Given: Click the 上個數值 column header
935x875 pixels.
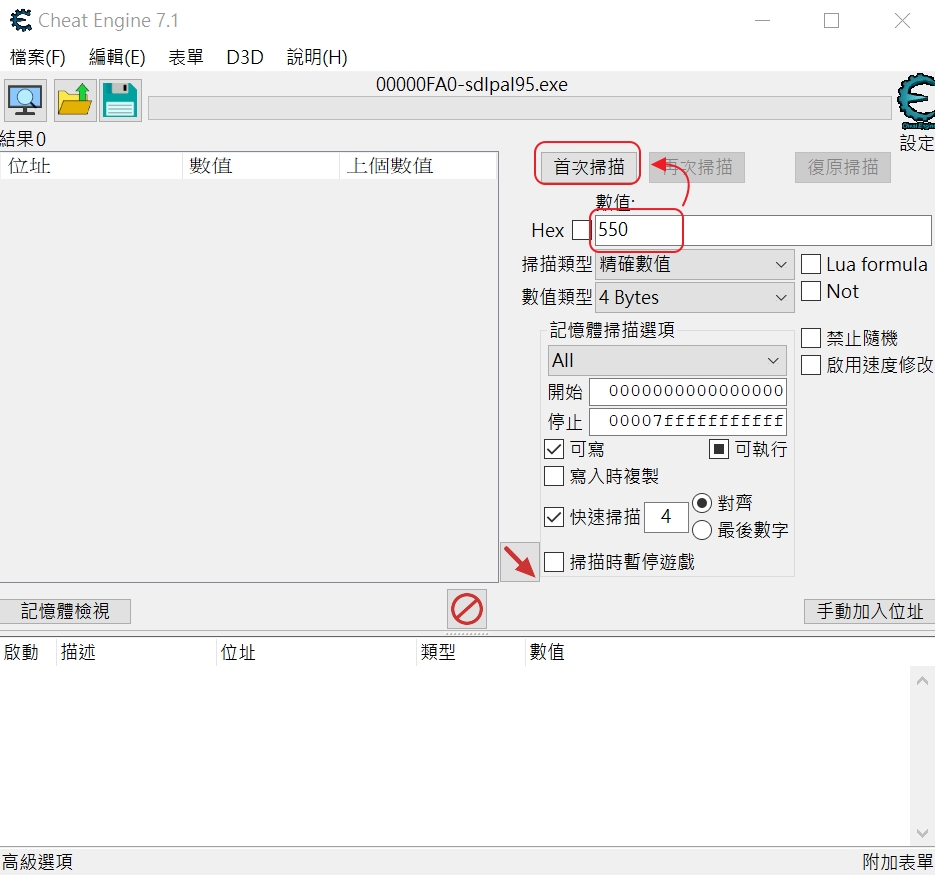Looking at the screenshot, I should [x=418, y=166].
